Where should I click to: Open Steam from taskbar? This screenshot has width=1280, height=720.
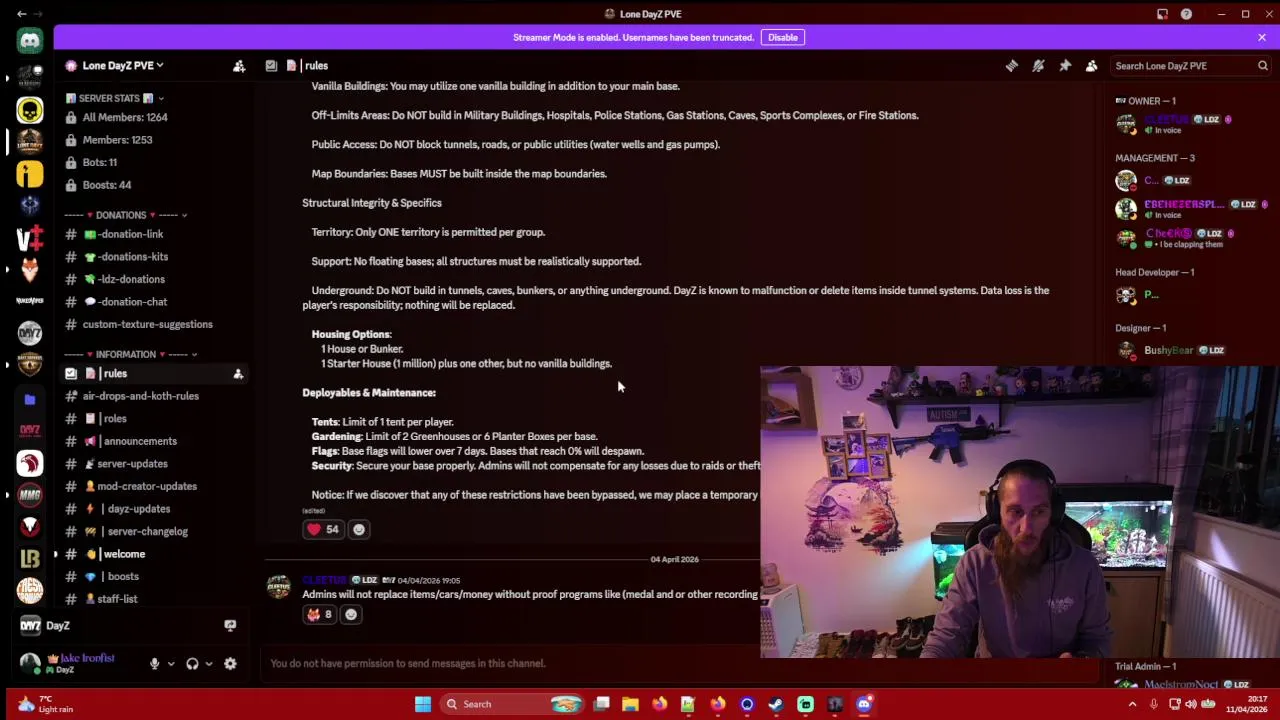(x=776, y=704)
